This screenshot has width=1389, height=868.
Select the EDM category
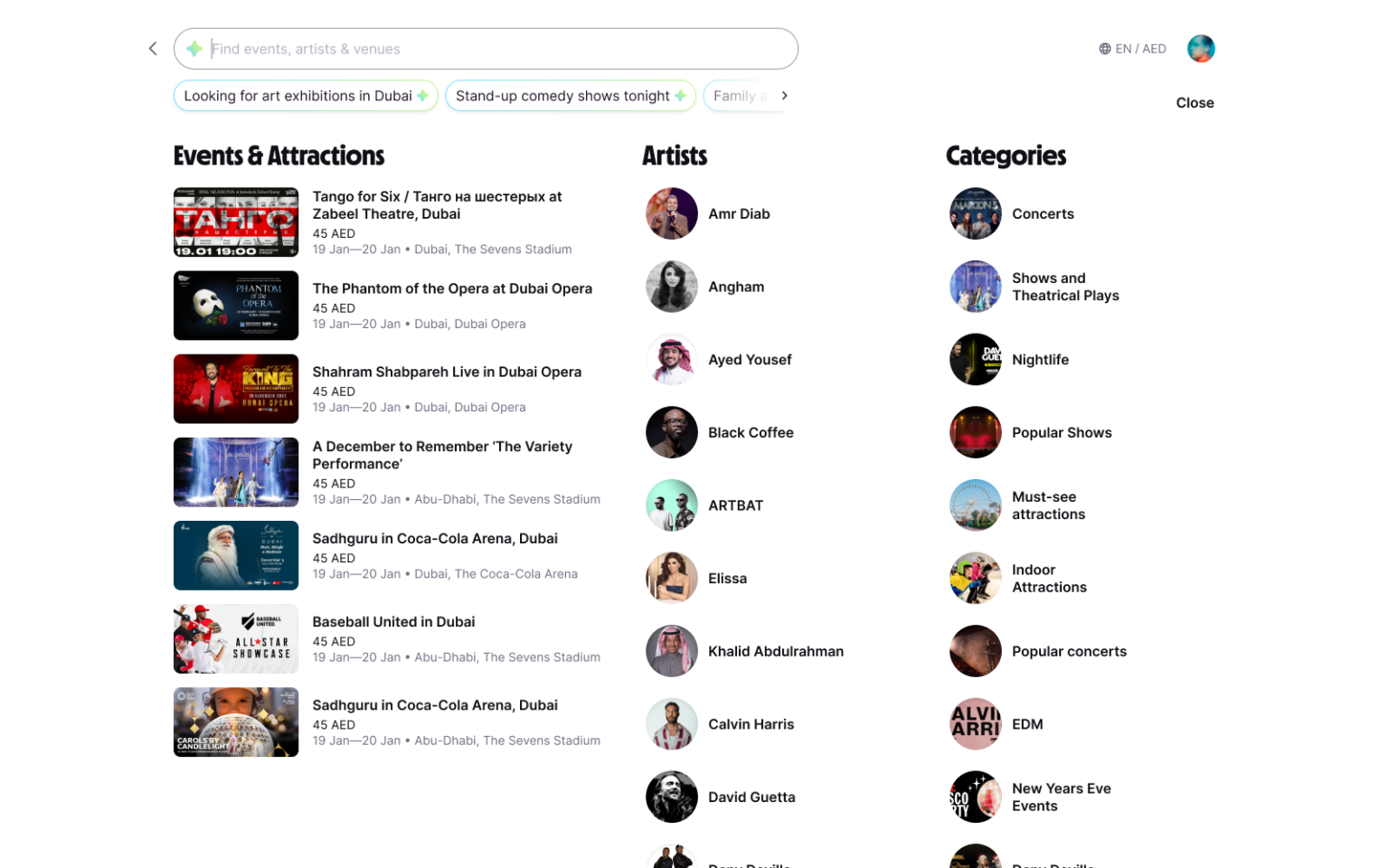[1025, 724]
